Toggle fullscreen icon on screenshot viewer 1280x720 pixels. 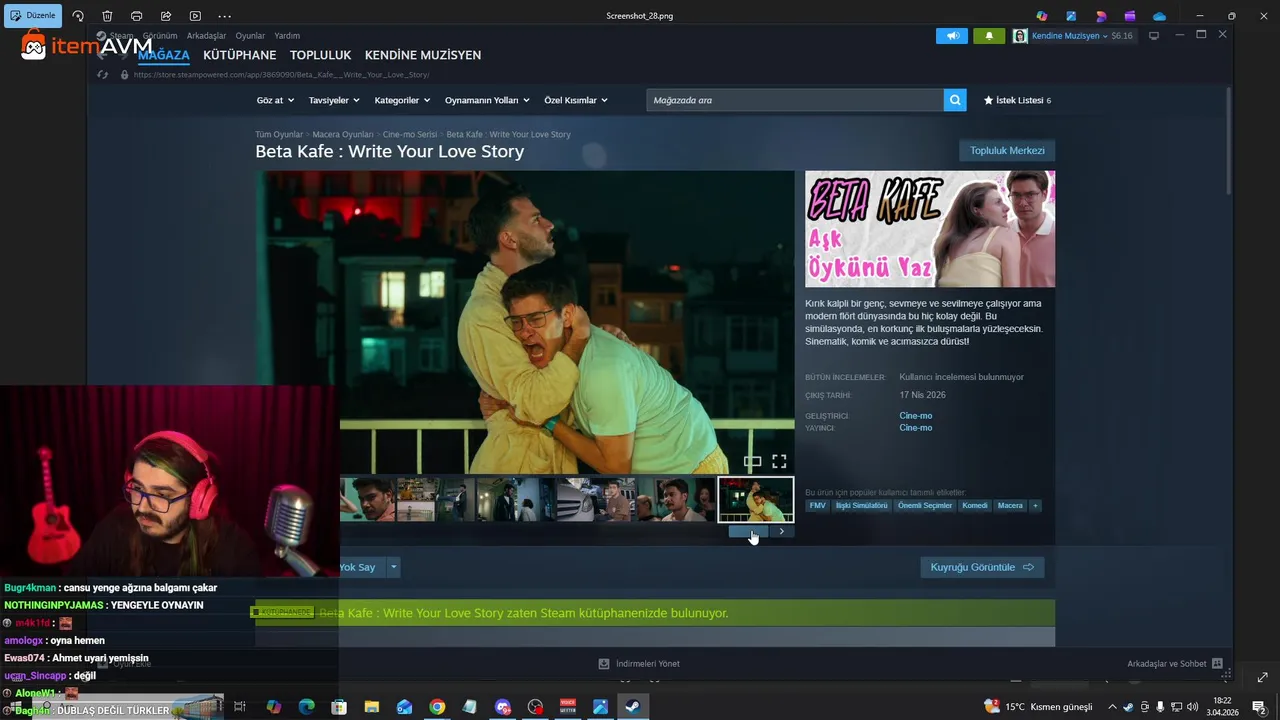[779, 461]
